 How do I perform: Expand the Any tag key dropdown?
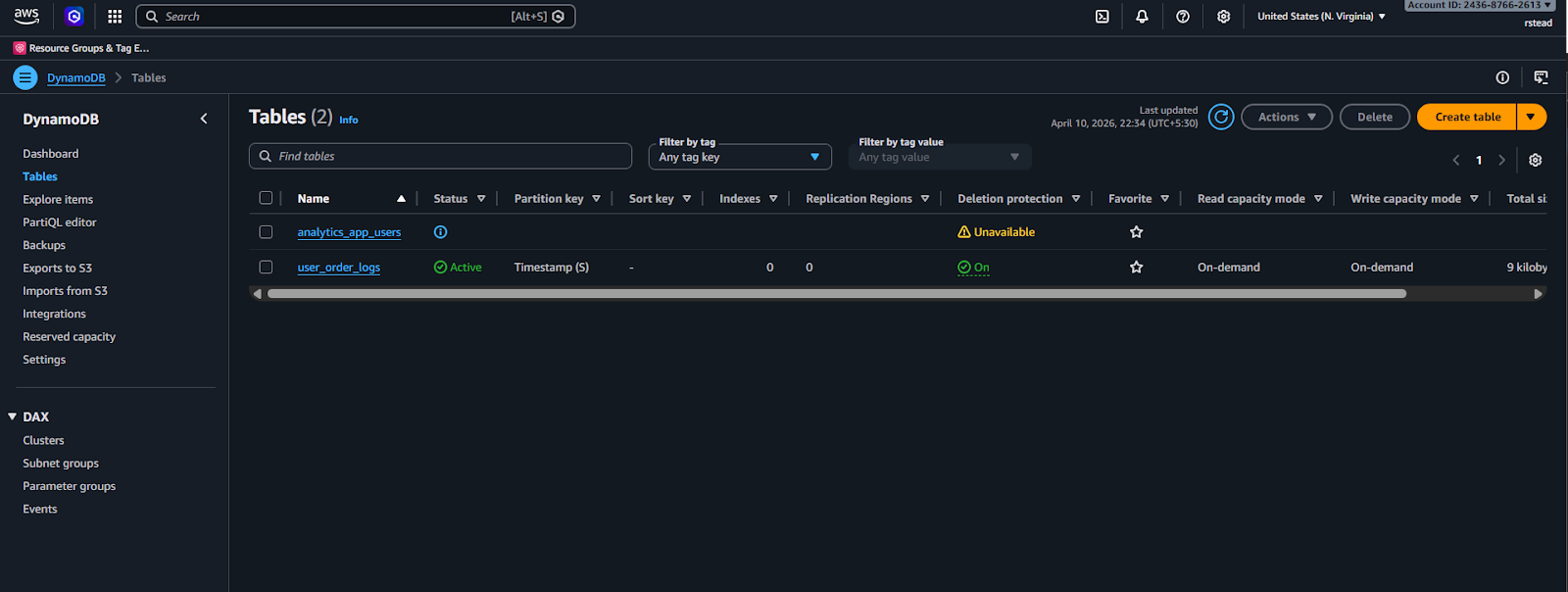tap(740, 157)
